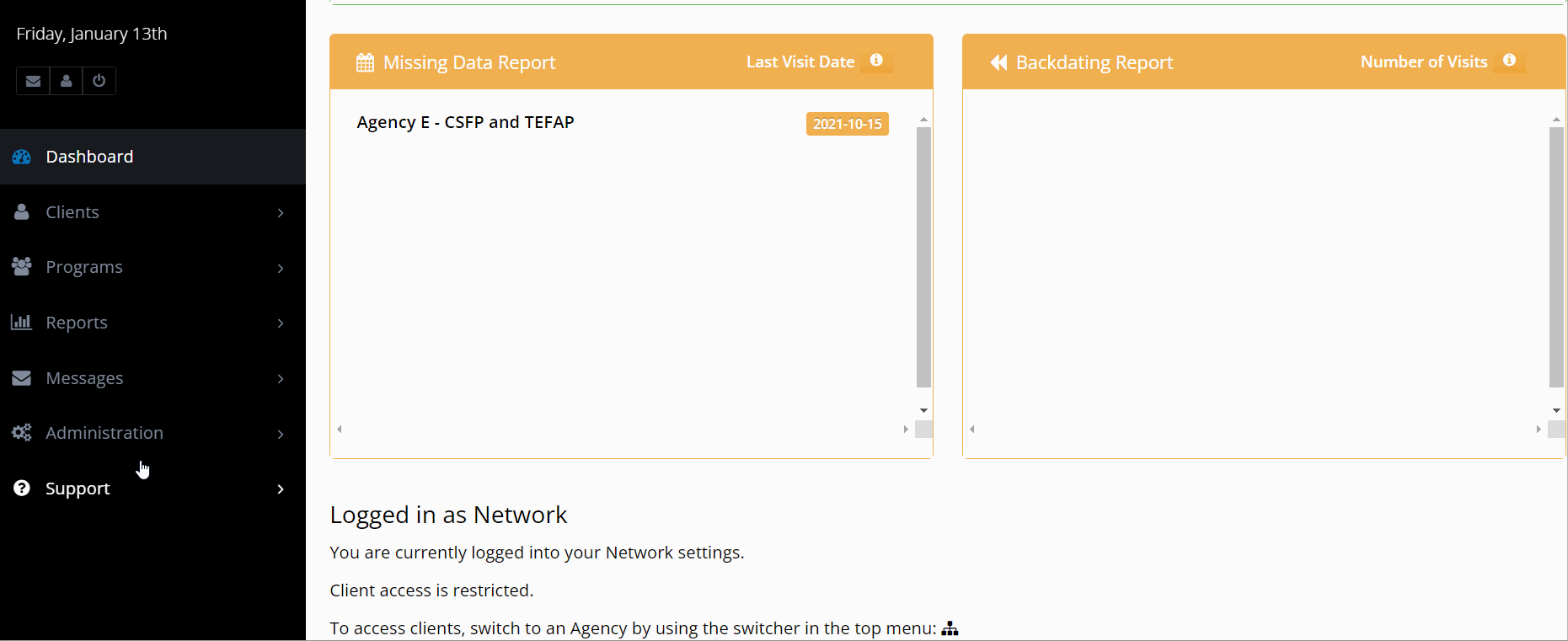Image resolution: width=1568 pixels, height=641 pixels.
Task: Click the power logout icon
Action: click(x=99, y=81)
